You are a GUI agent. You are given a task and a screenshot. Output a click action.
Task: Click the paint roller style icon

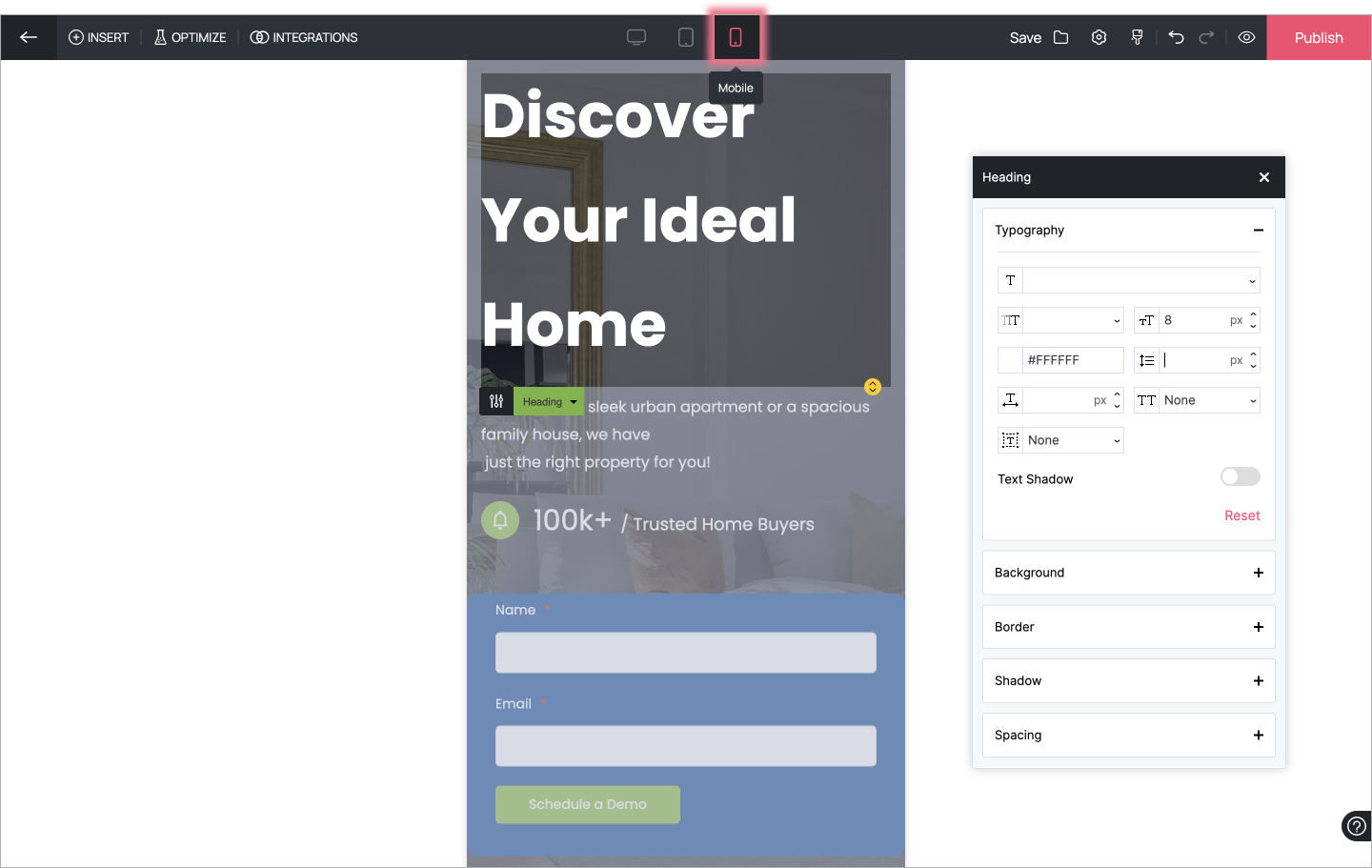click(1137, 37)
